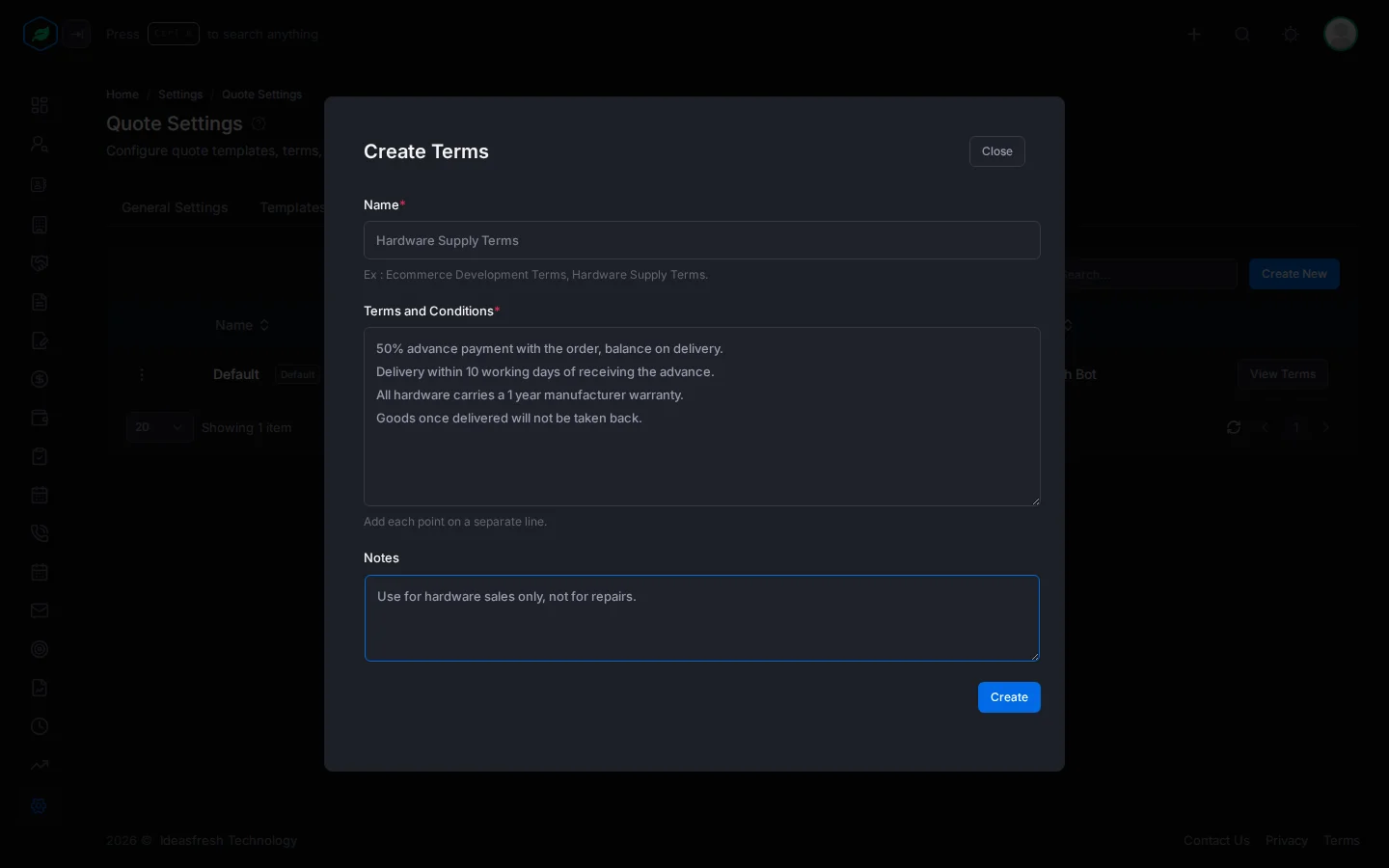The height and width of the screenshot is (868, 1389).
Task: Open the building icon in the sidebar
Action: click(x=40, y=225)
